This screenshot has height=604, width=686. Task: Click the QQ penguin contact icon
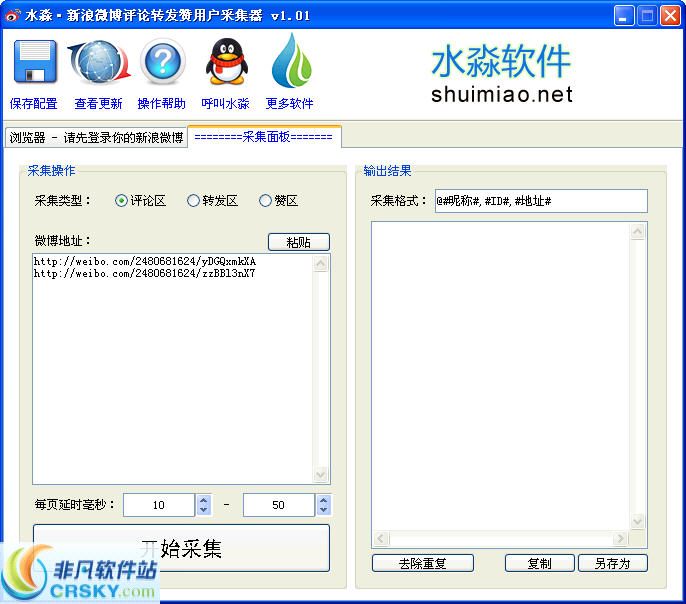click(227, 61)
